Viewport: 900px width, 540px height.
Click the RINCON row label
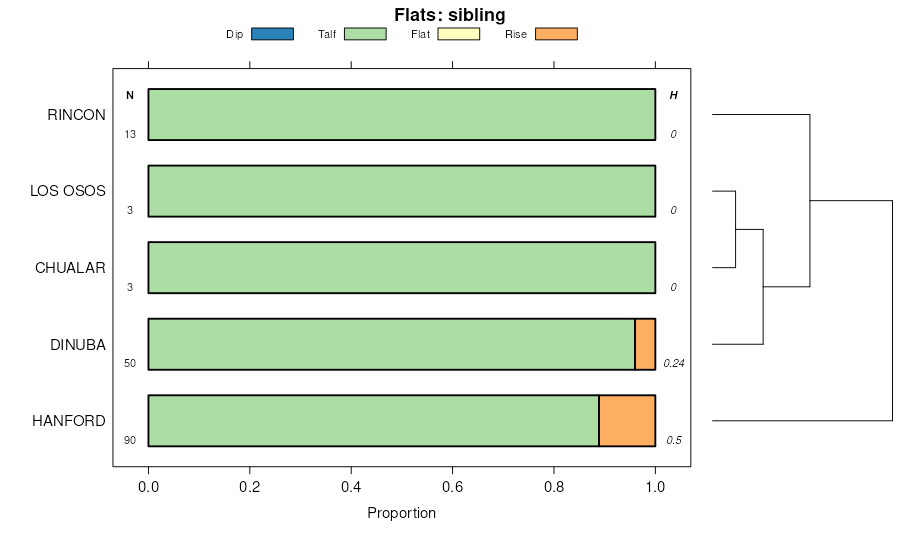tap(76, 115)
